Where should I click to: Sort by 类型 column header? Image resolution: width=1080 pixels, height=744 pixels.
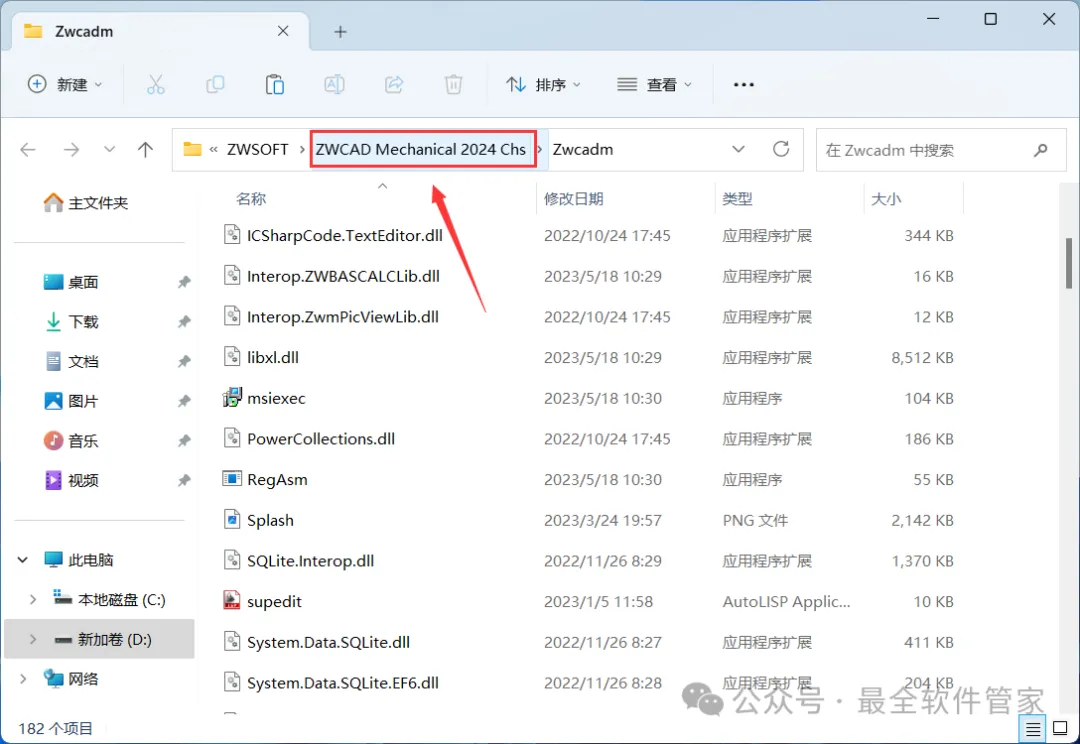737,199
